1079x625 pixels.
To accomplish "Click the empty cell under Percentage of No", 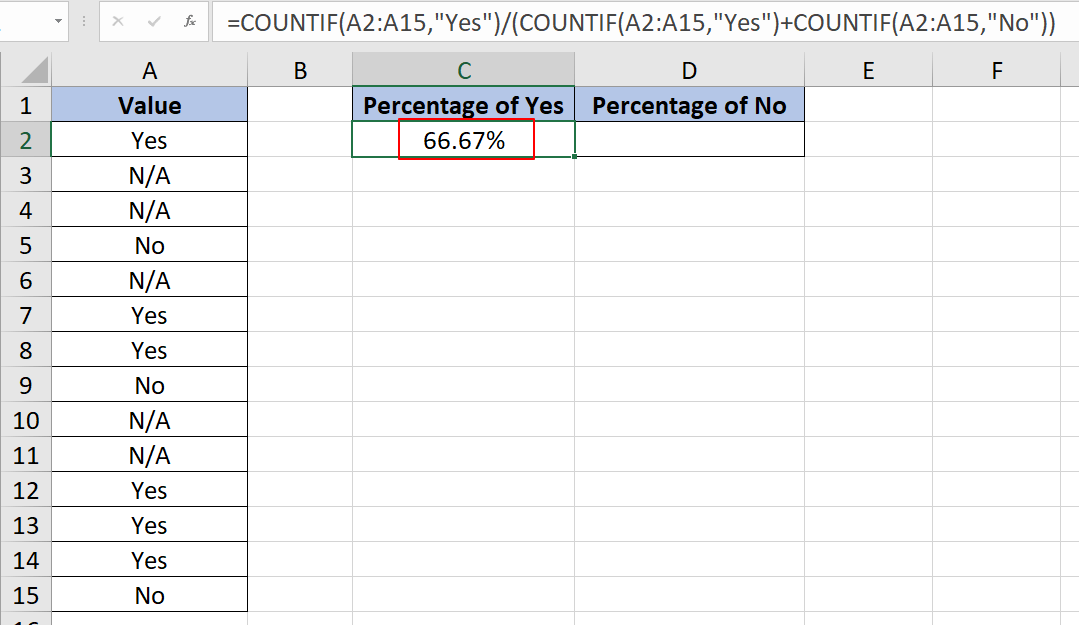I will pyautogui.click(x=689, y=139).
